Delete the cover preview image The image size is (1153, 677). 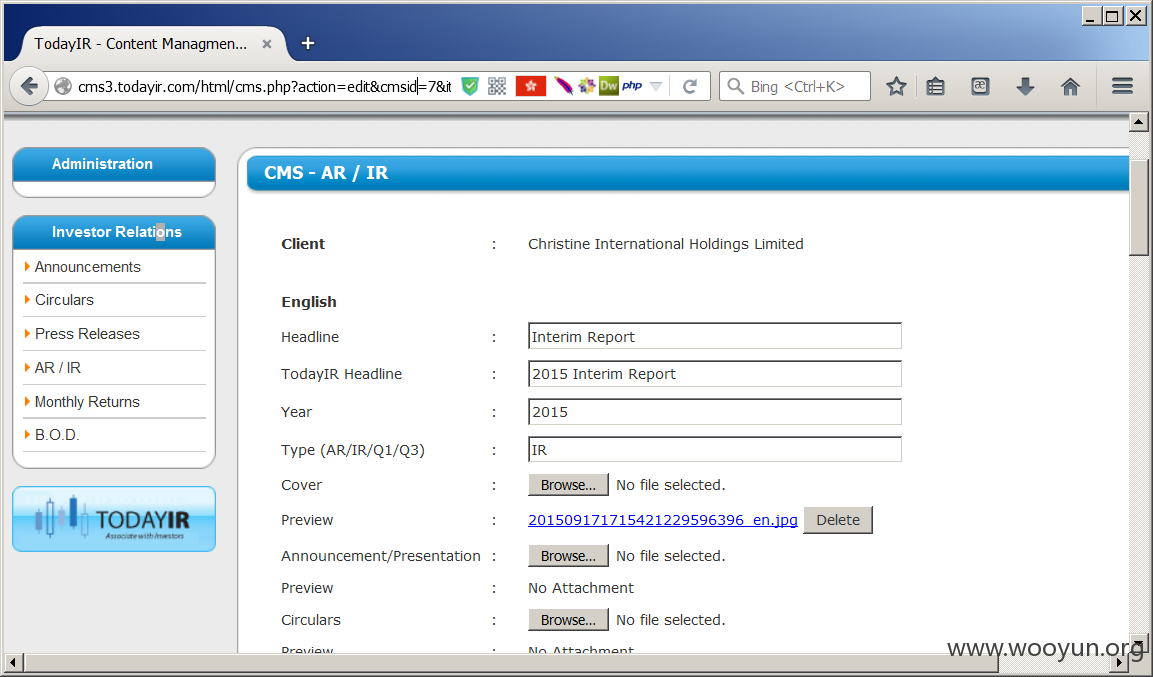point(838,520)
